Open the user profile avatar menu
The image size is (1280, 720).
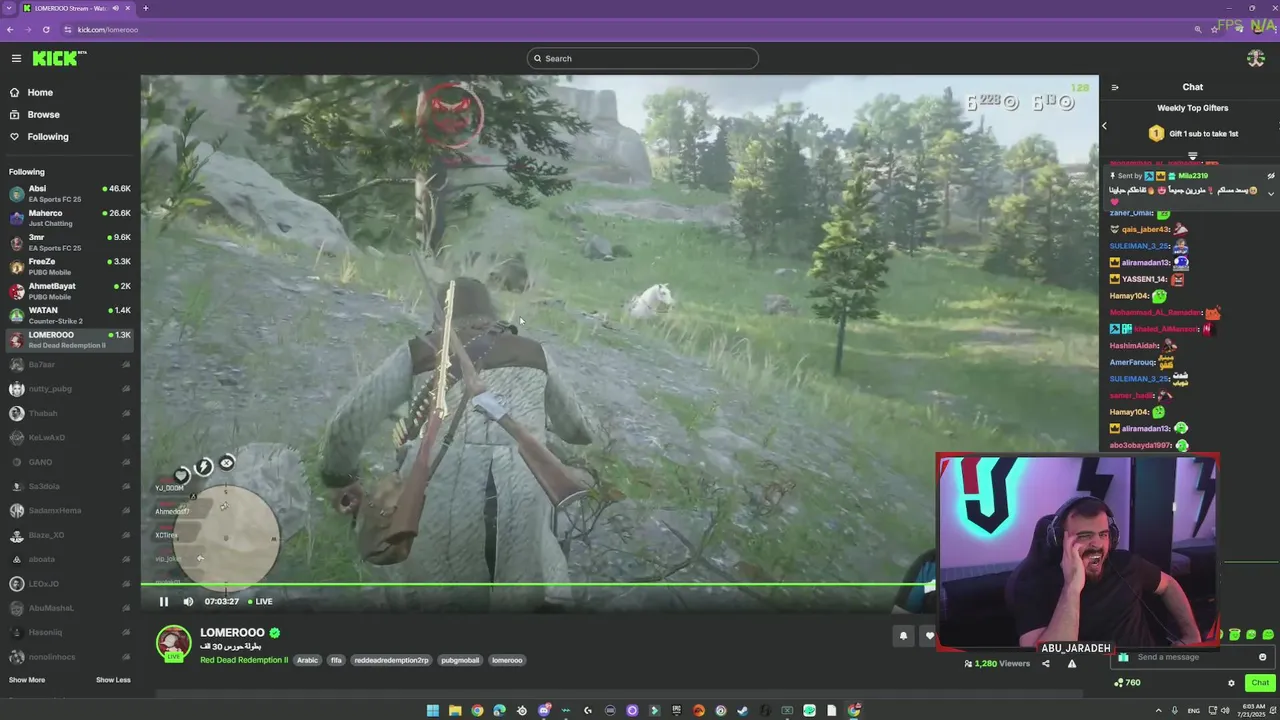pyautogui.click(x=1256, y=58)
